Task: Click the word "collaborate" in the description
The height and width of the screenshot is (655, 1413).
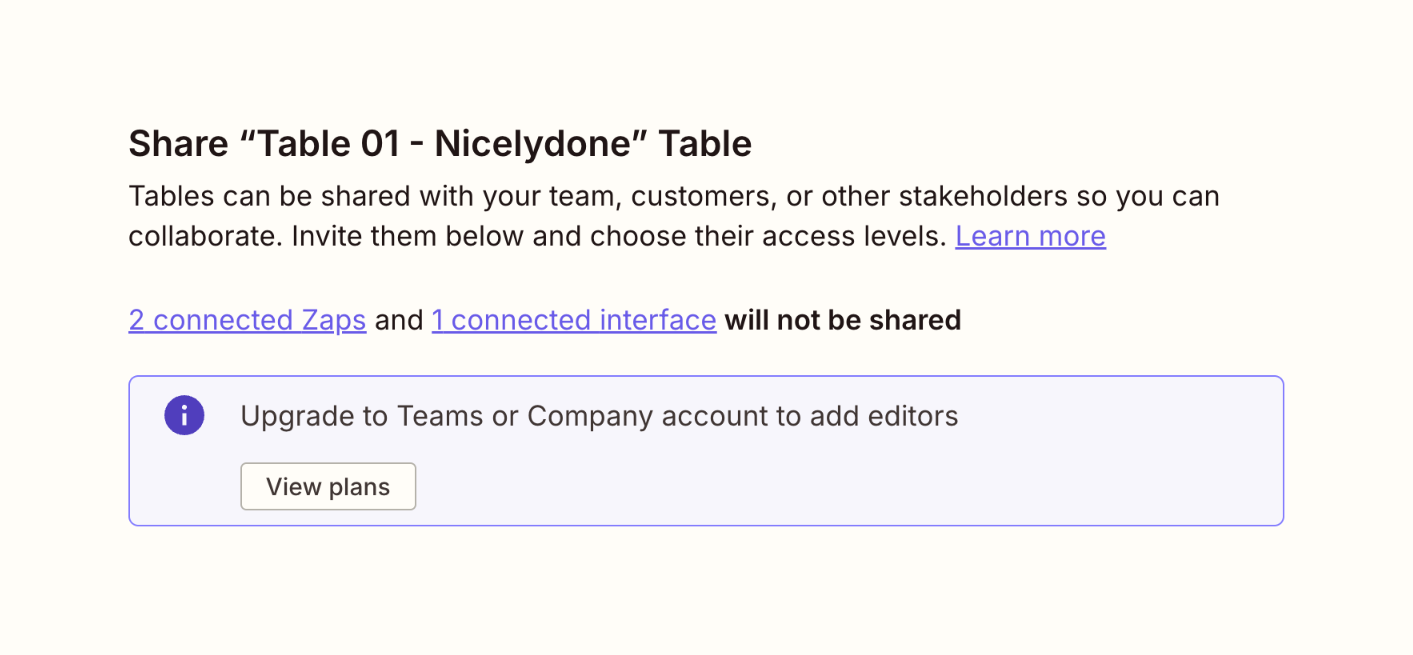Action: [197, 236]
